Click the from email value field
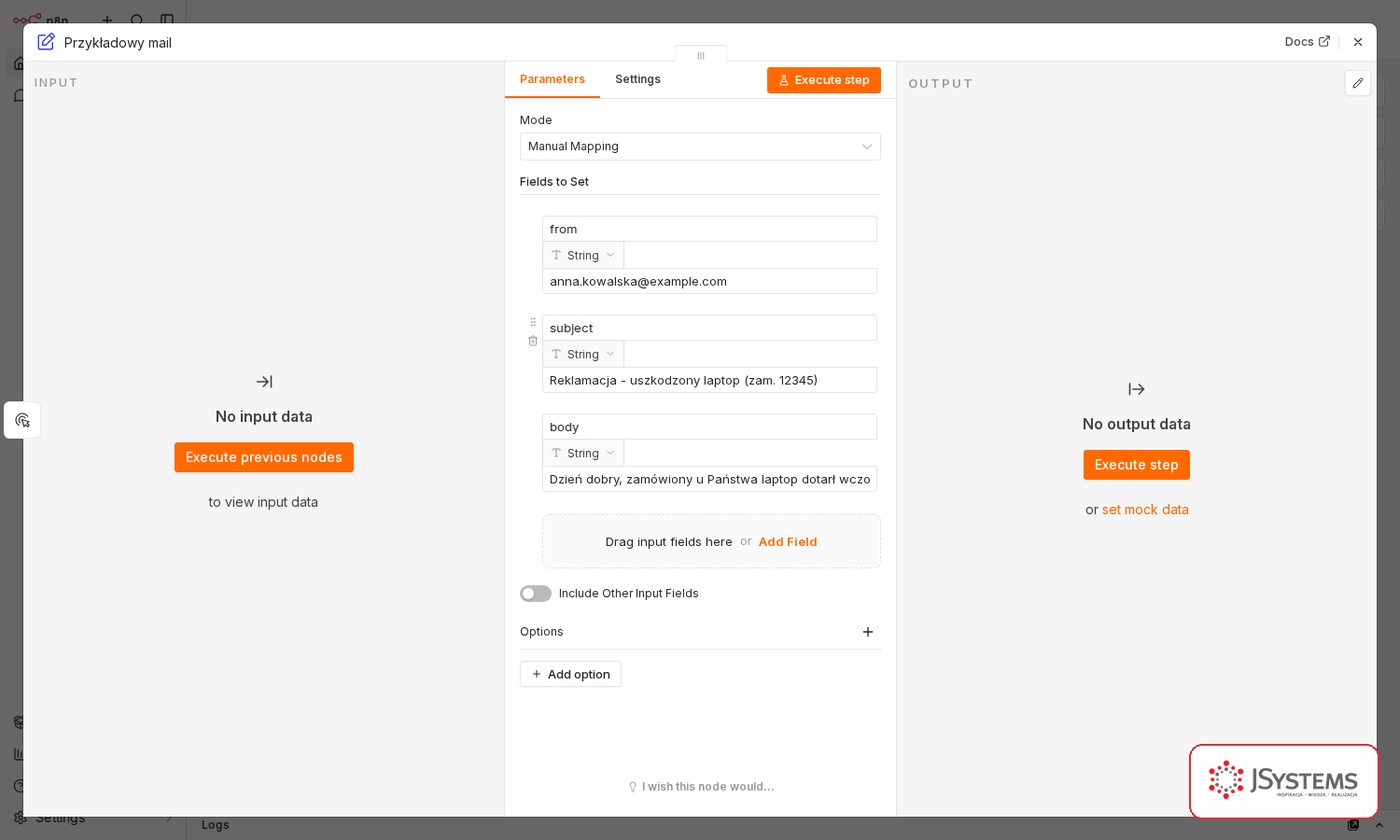 709,281
